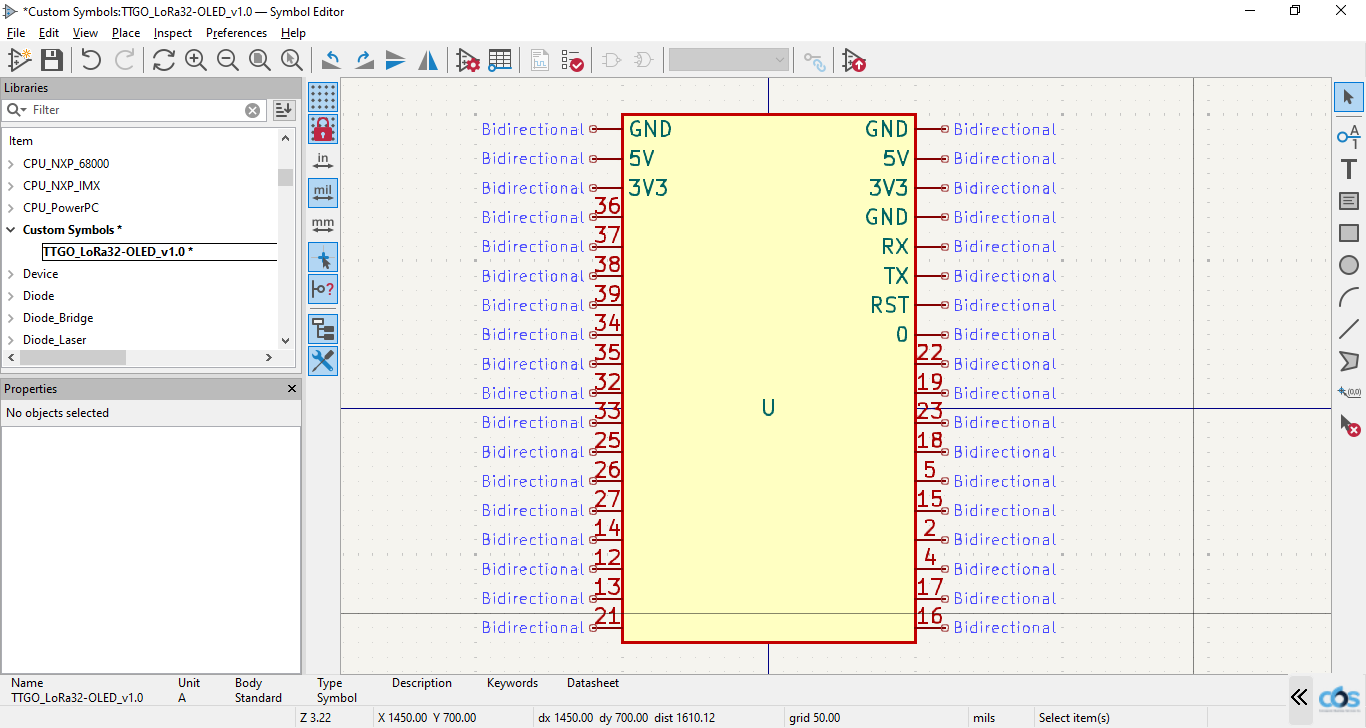This screenshot has width=1366, height=728.
Task: Open the Preferences menu
Action: (236, 33)
